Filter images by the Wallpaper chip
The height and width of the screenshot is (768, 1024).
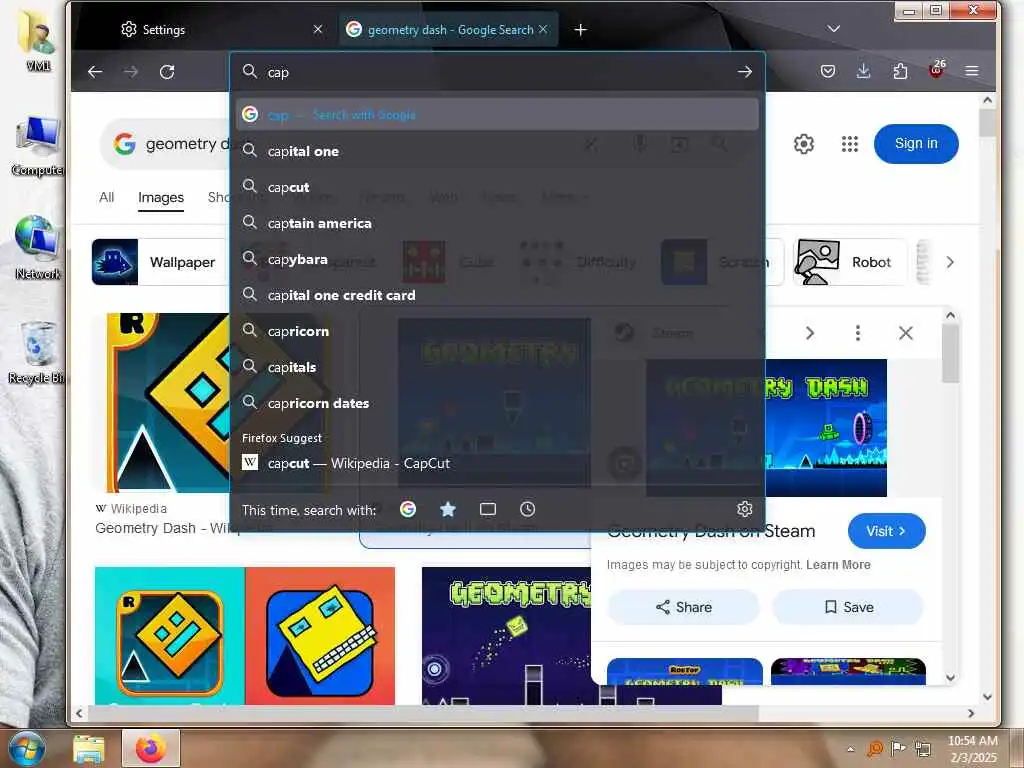click(x=160, y=262)
